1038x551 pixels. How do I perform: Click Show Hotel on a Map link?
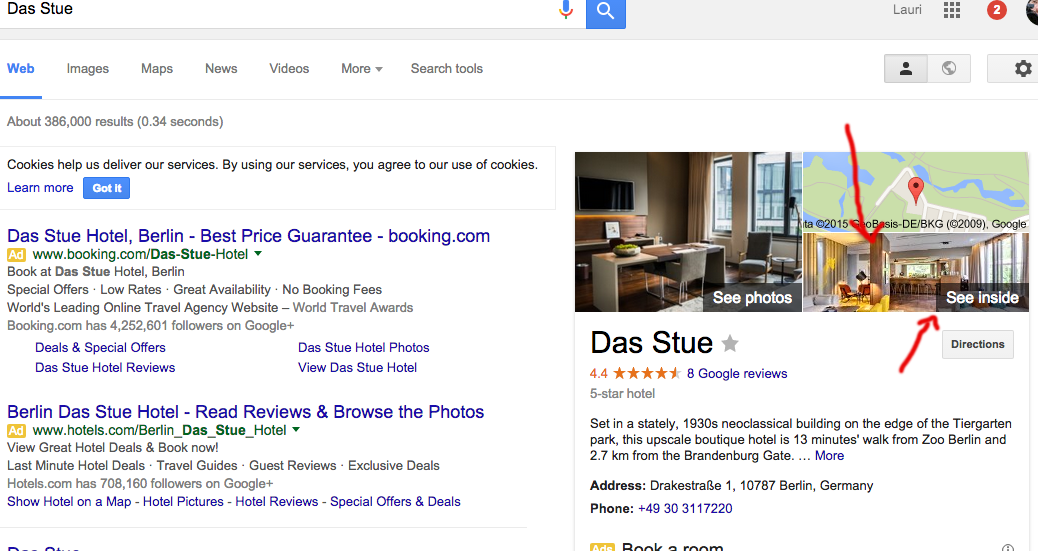(69, 502)
